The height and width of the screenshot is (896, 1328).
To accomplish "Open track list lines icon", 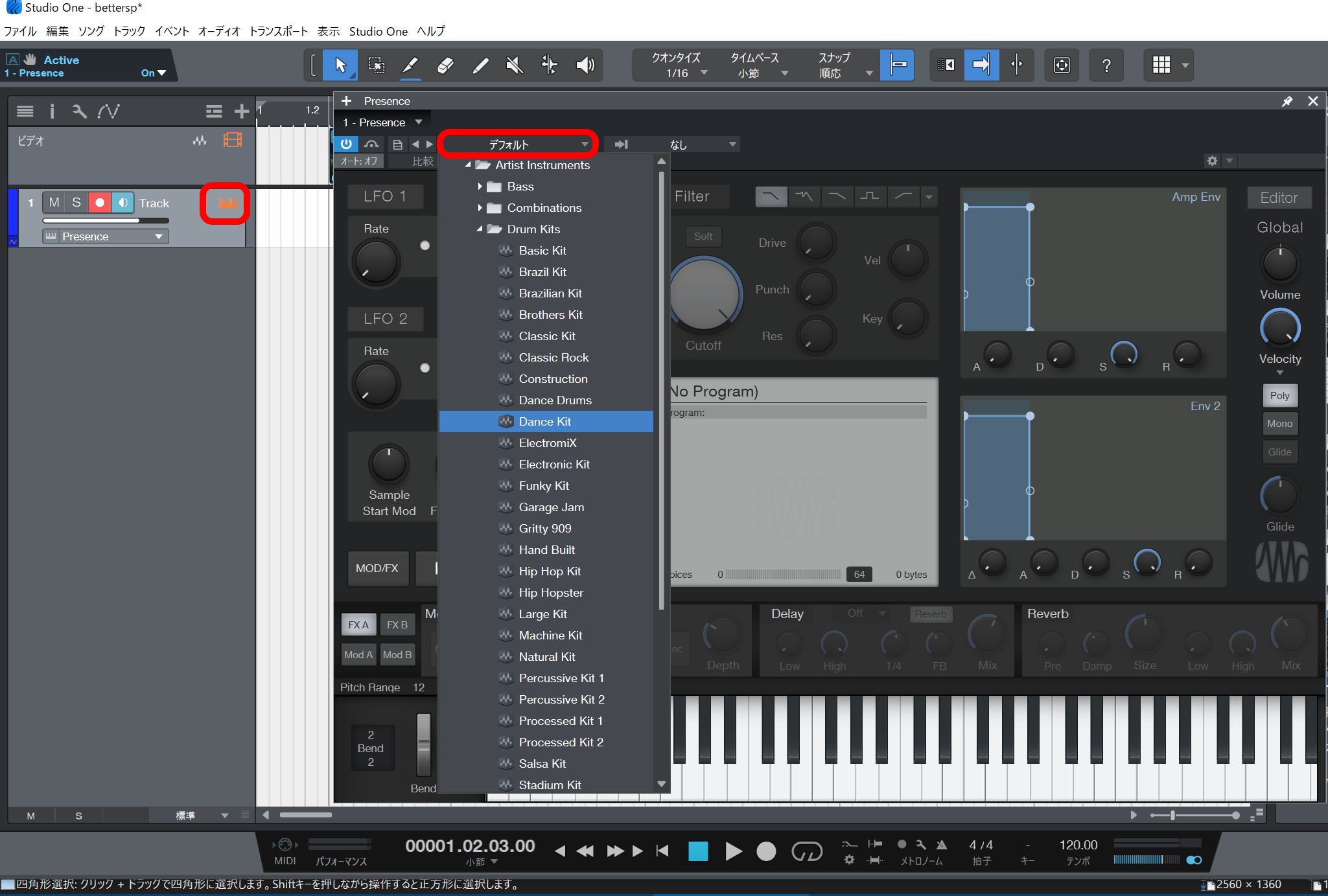I will (25, 111).
